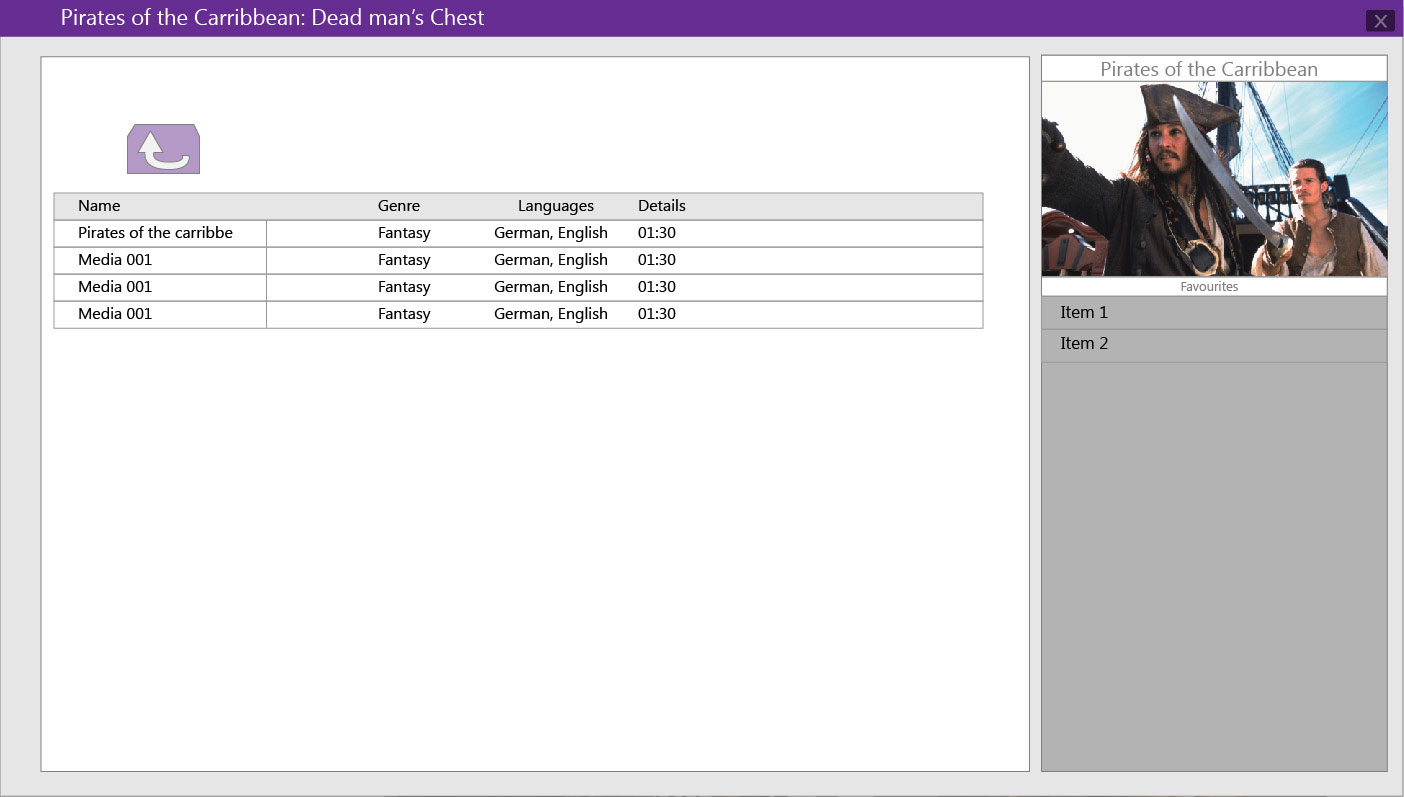Click the Genre column header
Viewport: 1404px width, 797px height.
coord(399,206)
